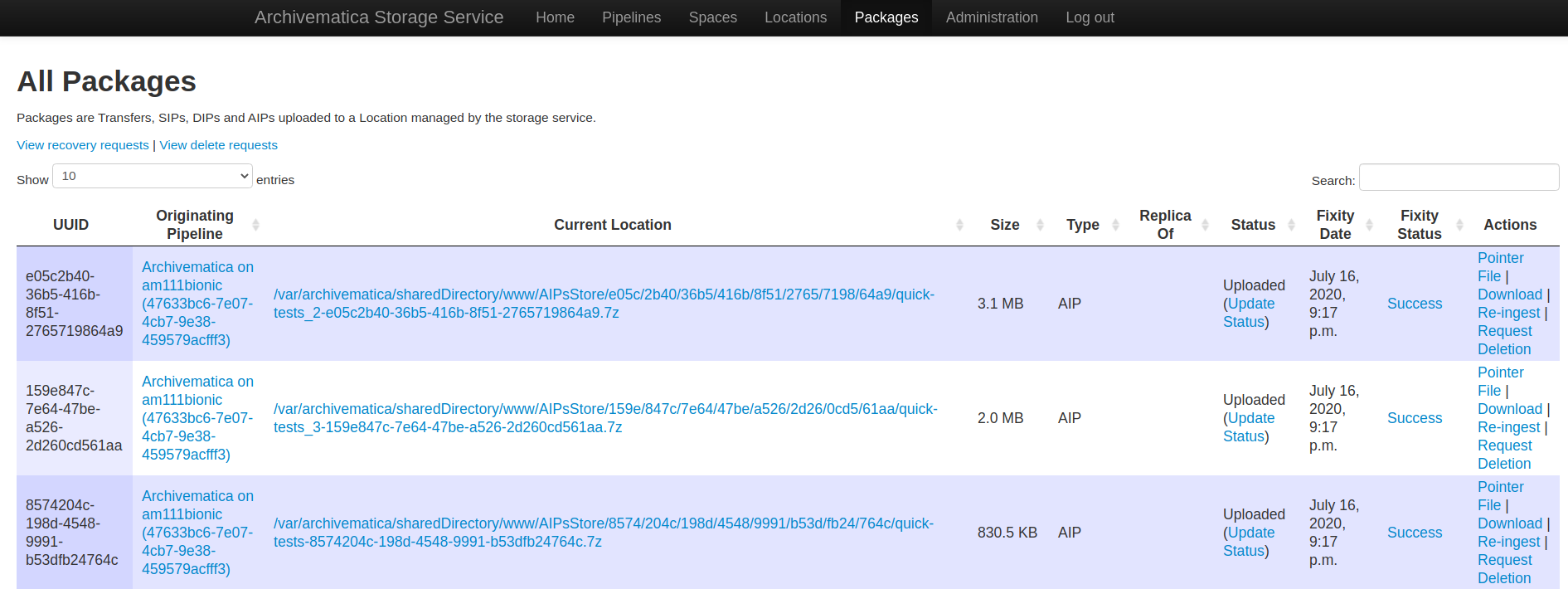Sort by Fixity Date arrows

click(x=1369, y=225)
